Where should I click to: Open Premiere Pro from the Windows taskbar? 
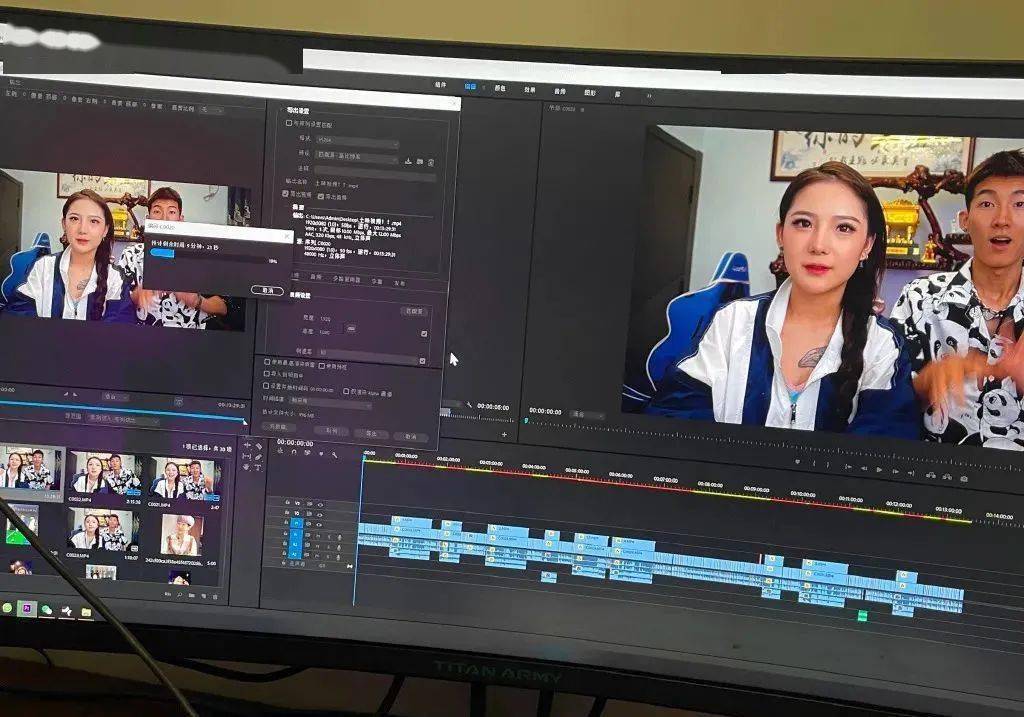(26, 609)
